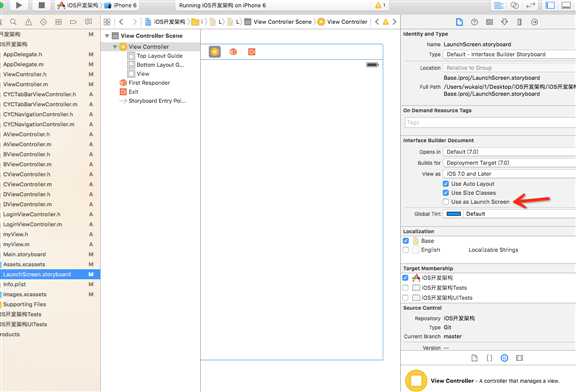Image resolution: width=576 pixels, height=392 pixels.
Task: Show the Quick Help inspector tab
Action: click(475, 22)
